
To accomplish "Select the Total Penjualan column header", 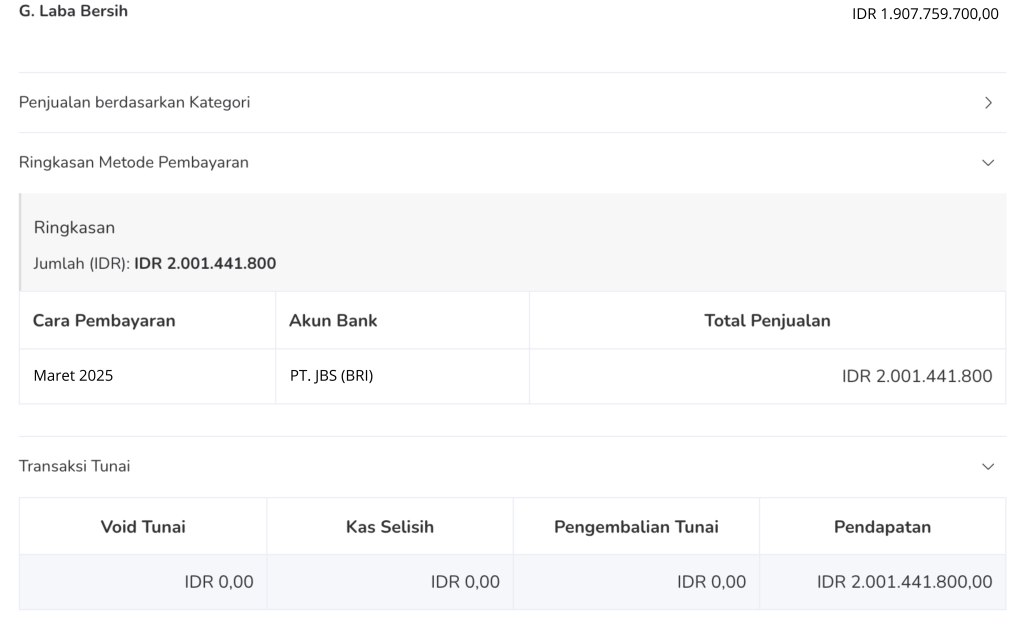I will tap(767, 321).
